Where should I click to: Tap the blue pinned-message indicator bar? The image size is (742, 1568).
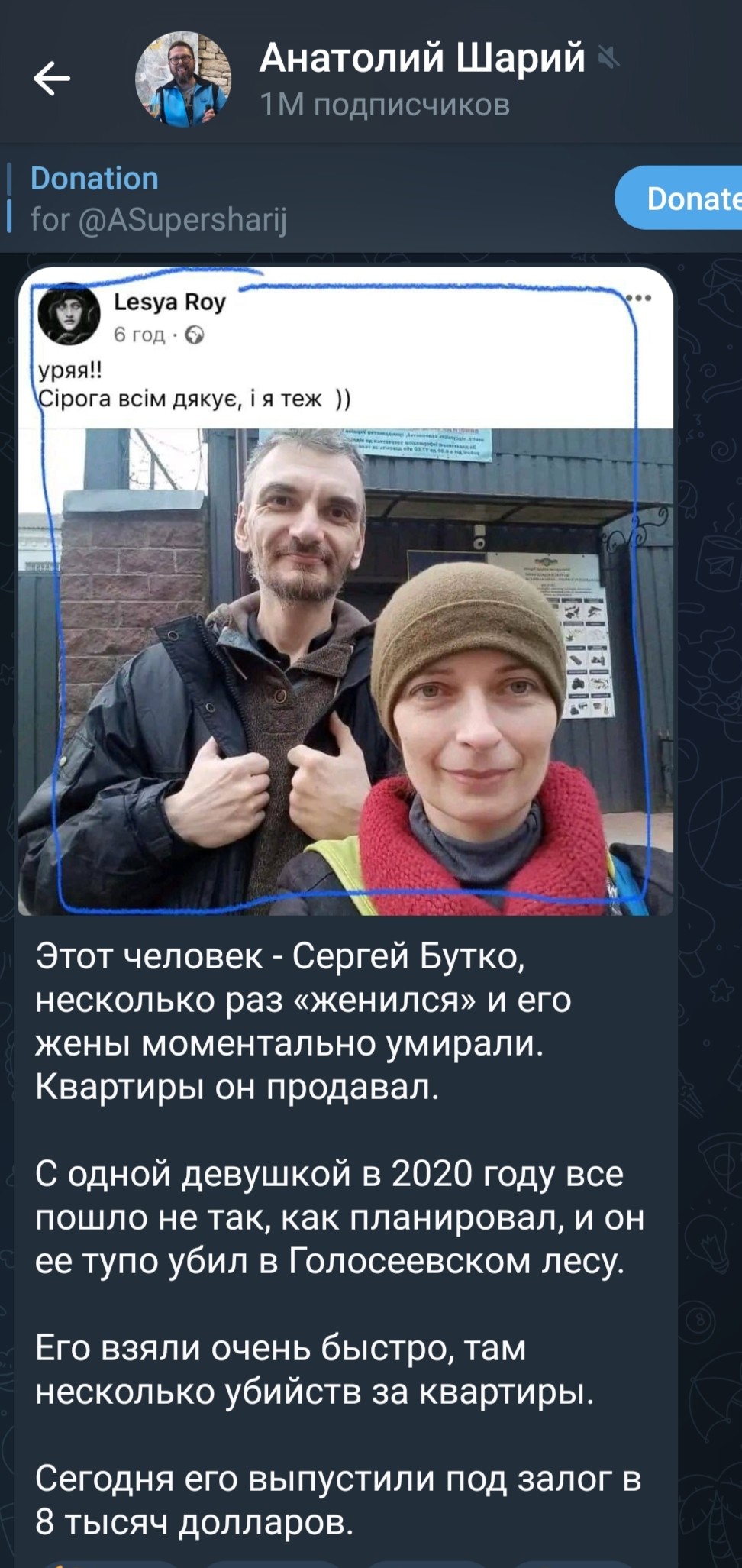(x=9, y=199)
